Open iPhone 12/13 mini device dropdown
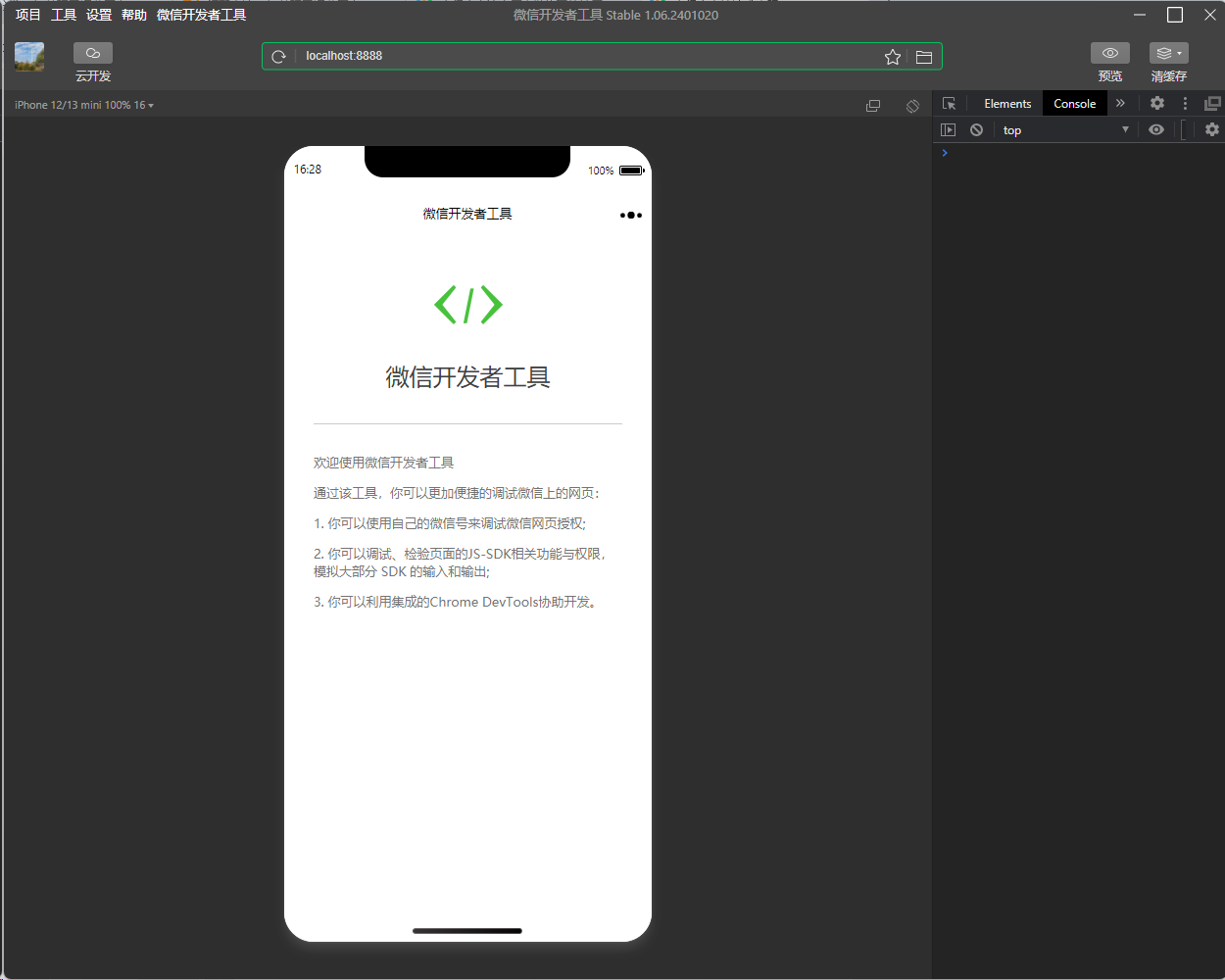 coord(84,105)
